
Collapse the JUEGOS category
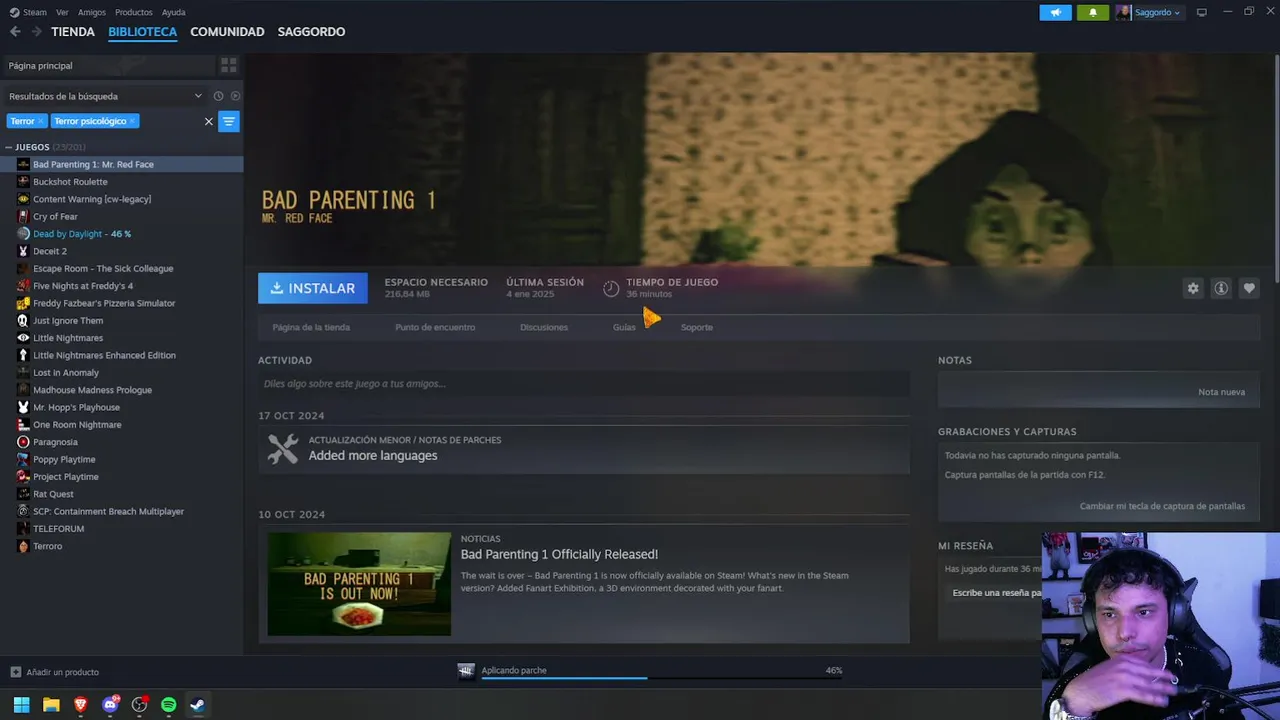click(8, 147)
